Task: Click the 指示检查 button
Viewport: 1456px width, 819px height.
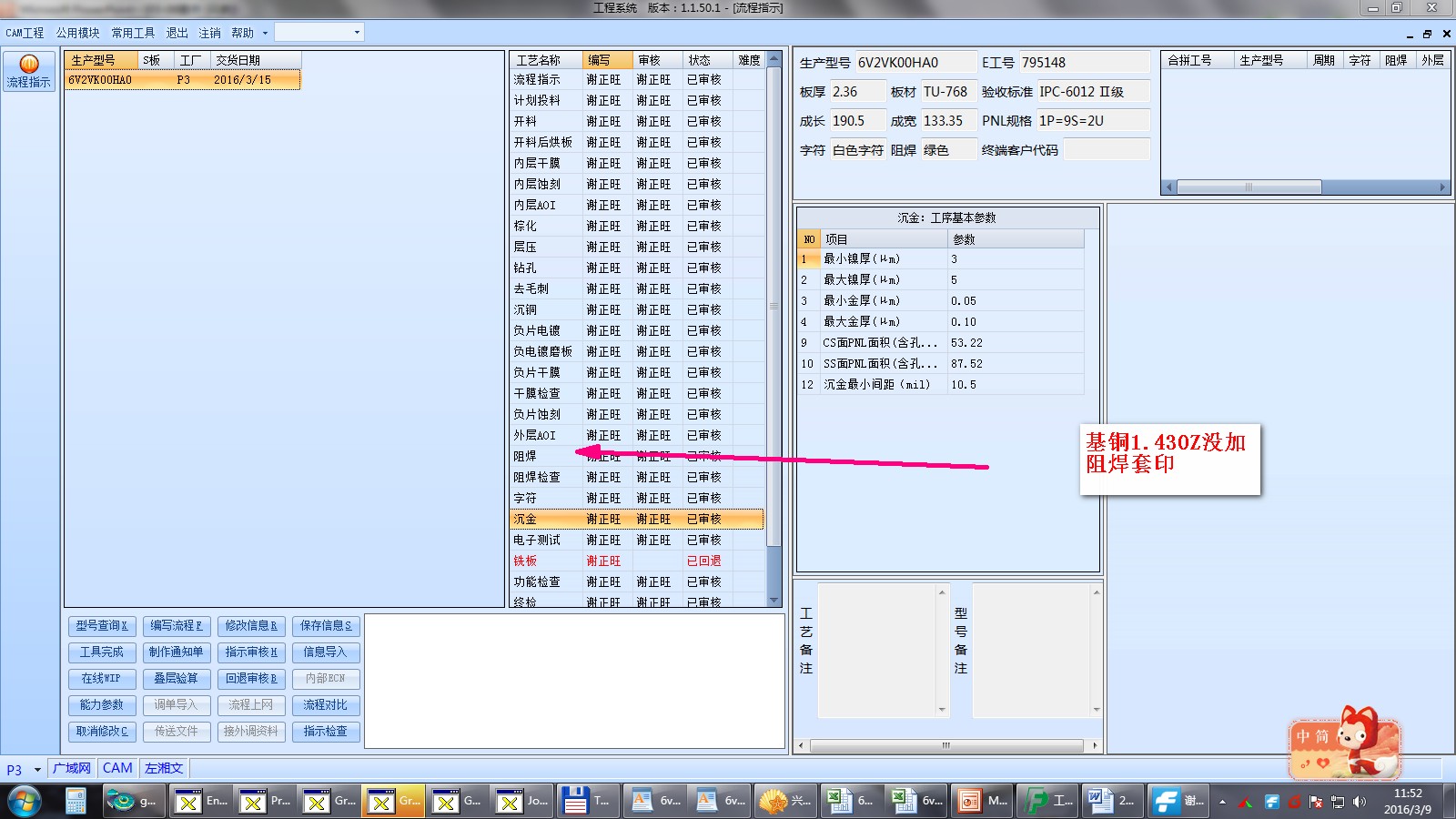Action: [x=326, y=732]
